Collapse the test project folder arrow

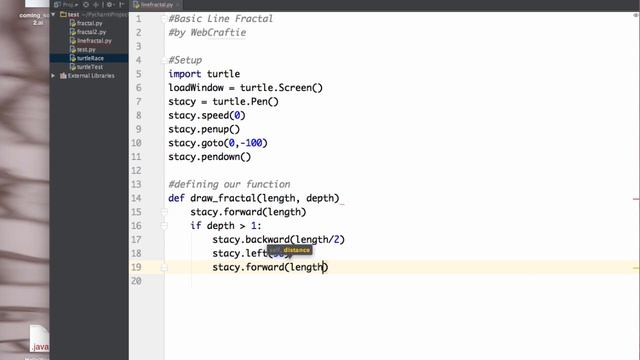pos(53,14)
